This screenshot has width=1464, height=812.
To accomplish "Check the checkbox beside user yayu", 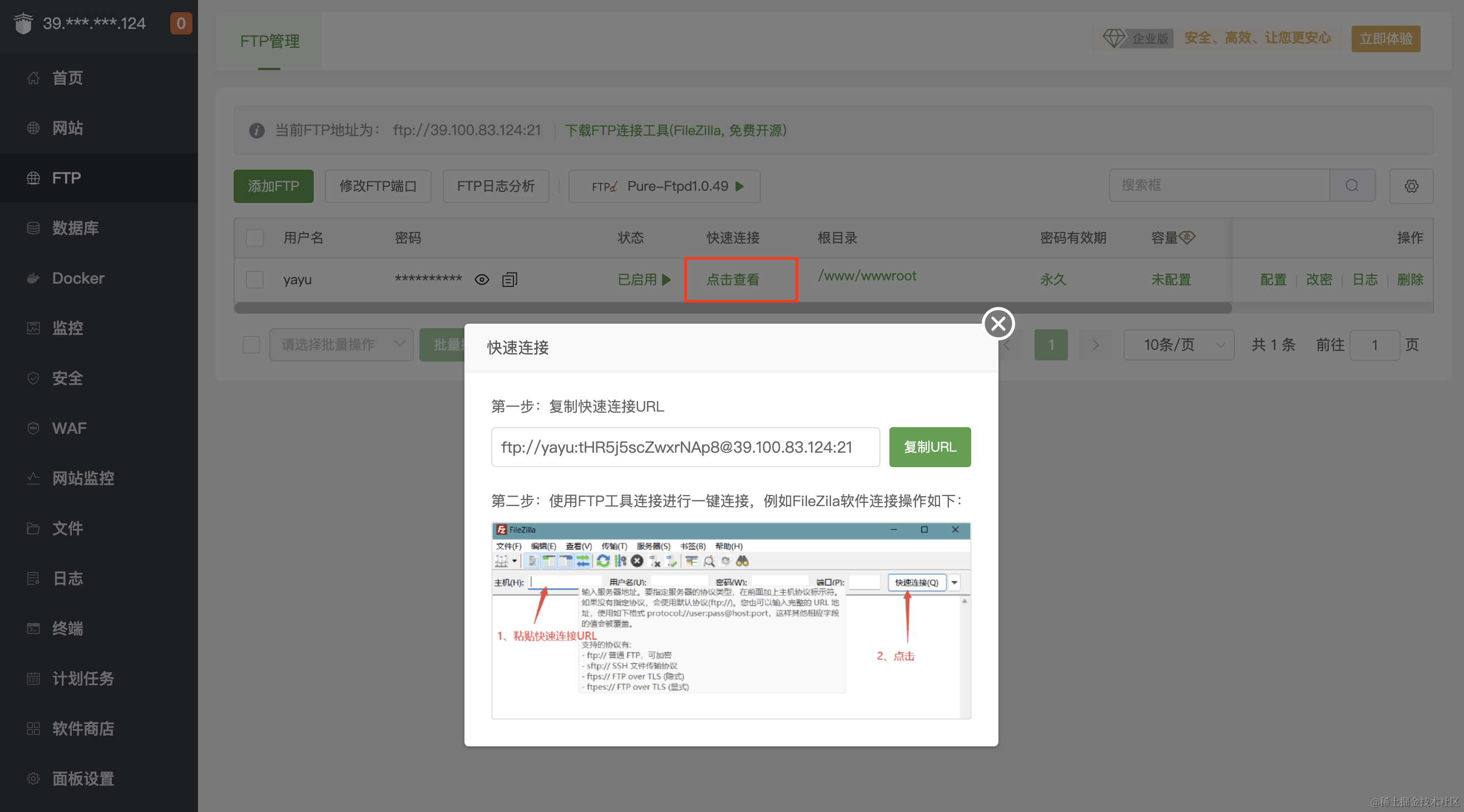I will pos(254,280).
